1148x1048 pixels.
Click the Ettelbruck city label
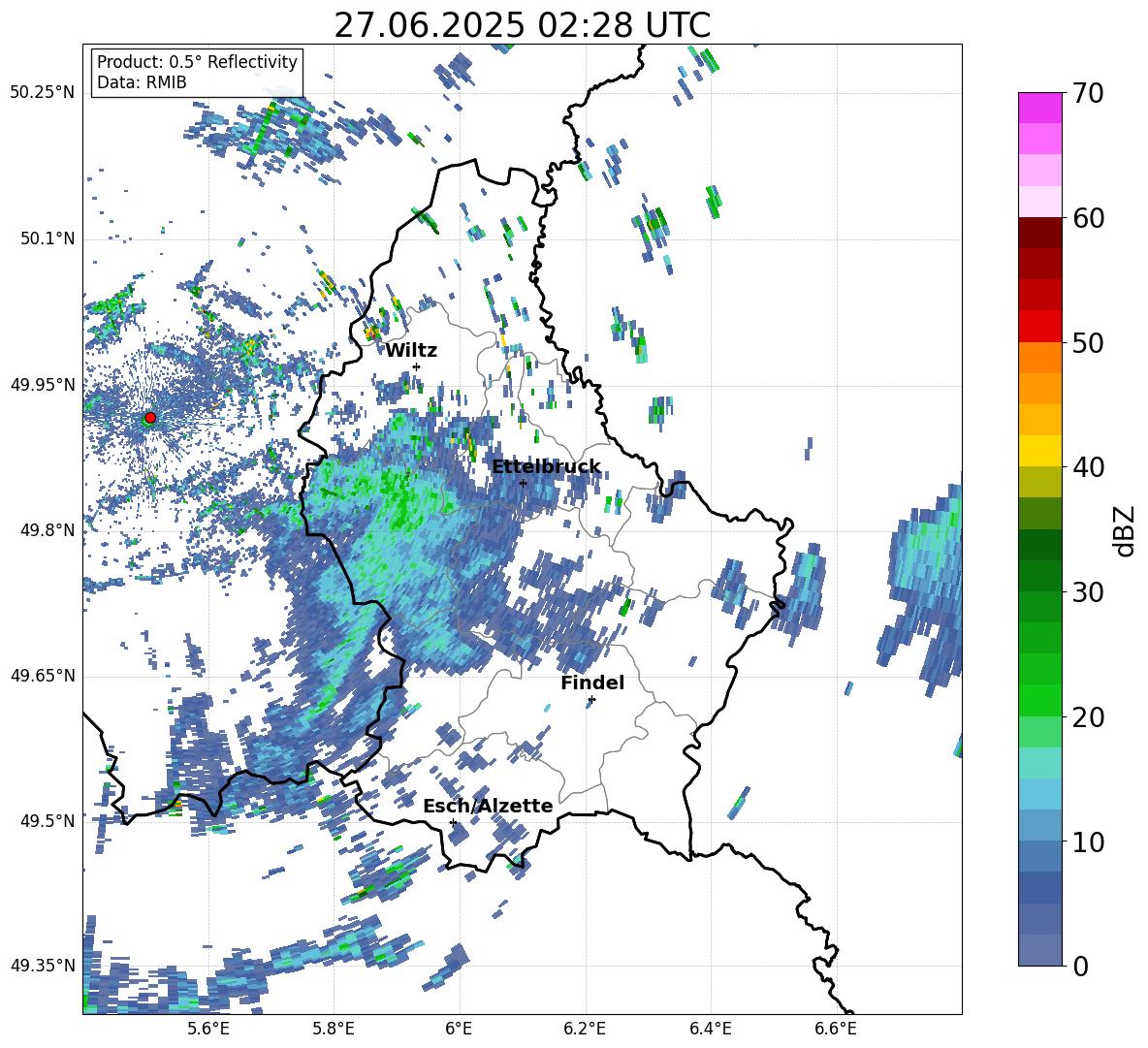[x=546, y=467]
